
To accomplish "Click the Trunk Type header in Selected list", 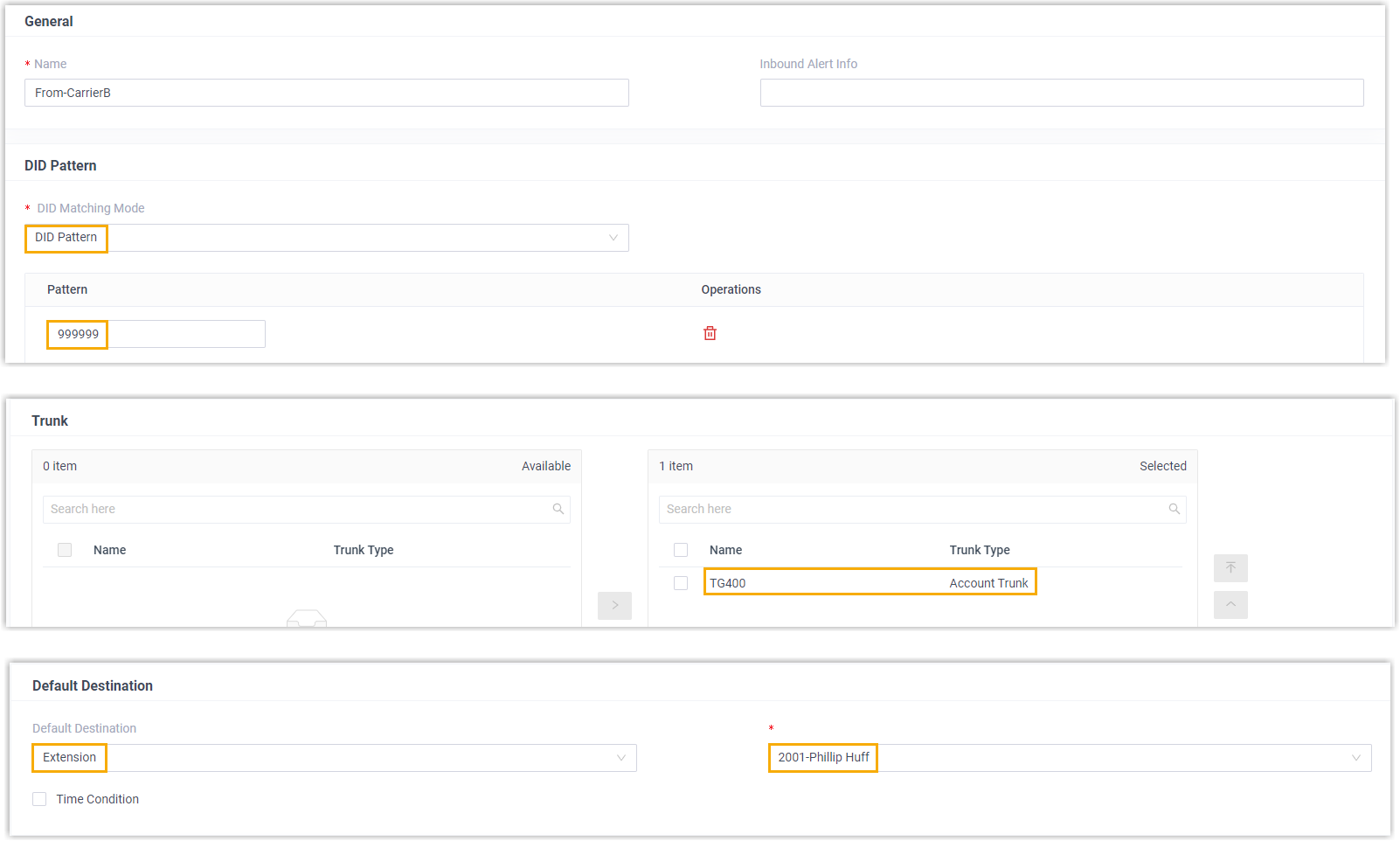I will point(979,550).
